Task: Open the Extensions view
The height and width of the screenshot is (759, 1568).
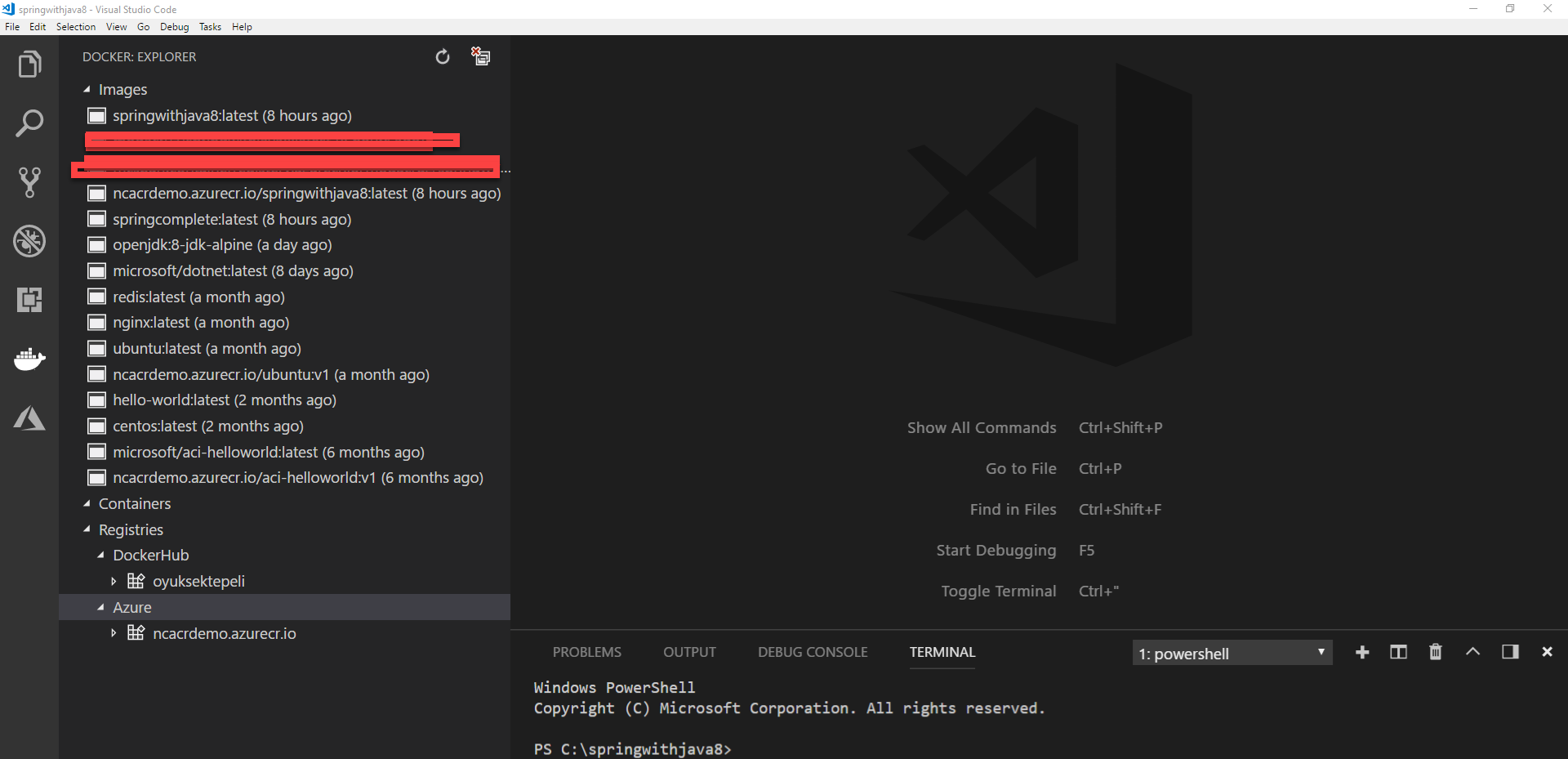Action: 29,300
